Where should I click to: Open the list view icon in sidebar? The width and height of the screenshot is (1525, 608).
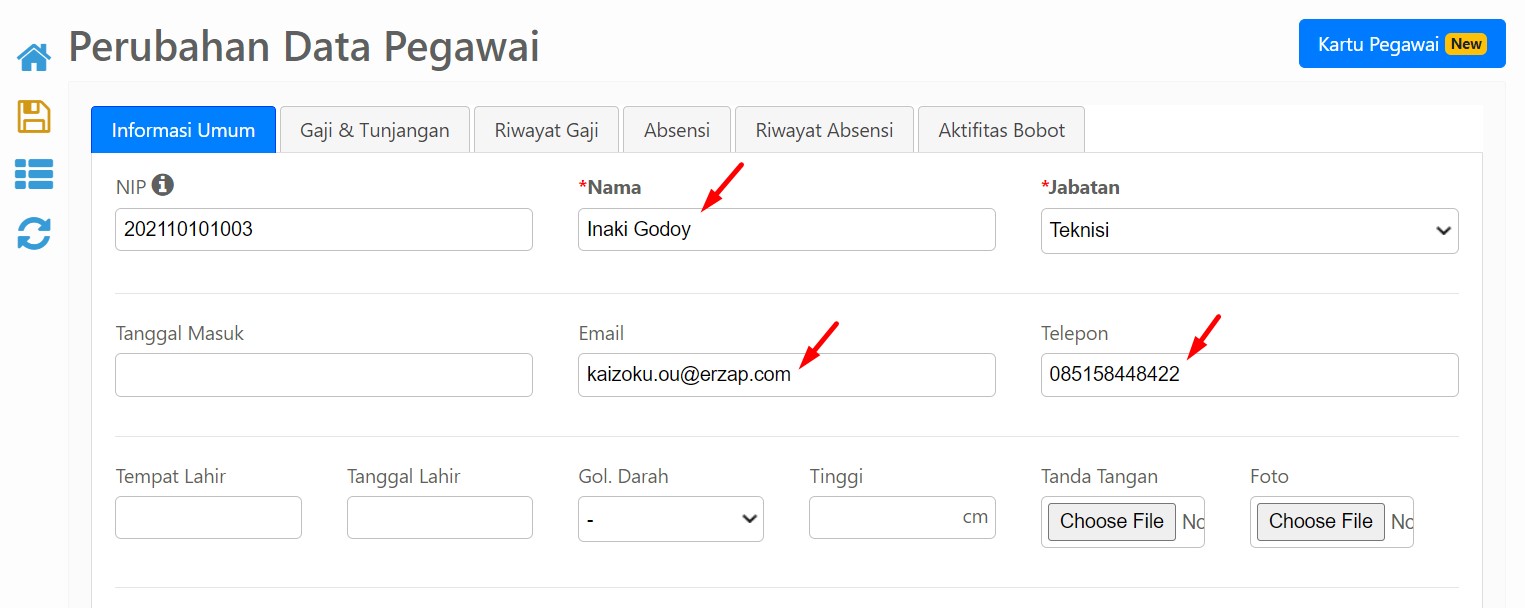34,174
